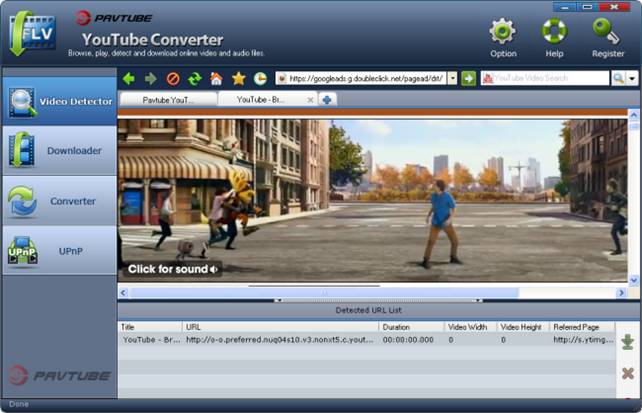Click the Referred Page column header
Viewport: 642px width, 413px height.
tap(582, 327)
